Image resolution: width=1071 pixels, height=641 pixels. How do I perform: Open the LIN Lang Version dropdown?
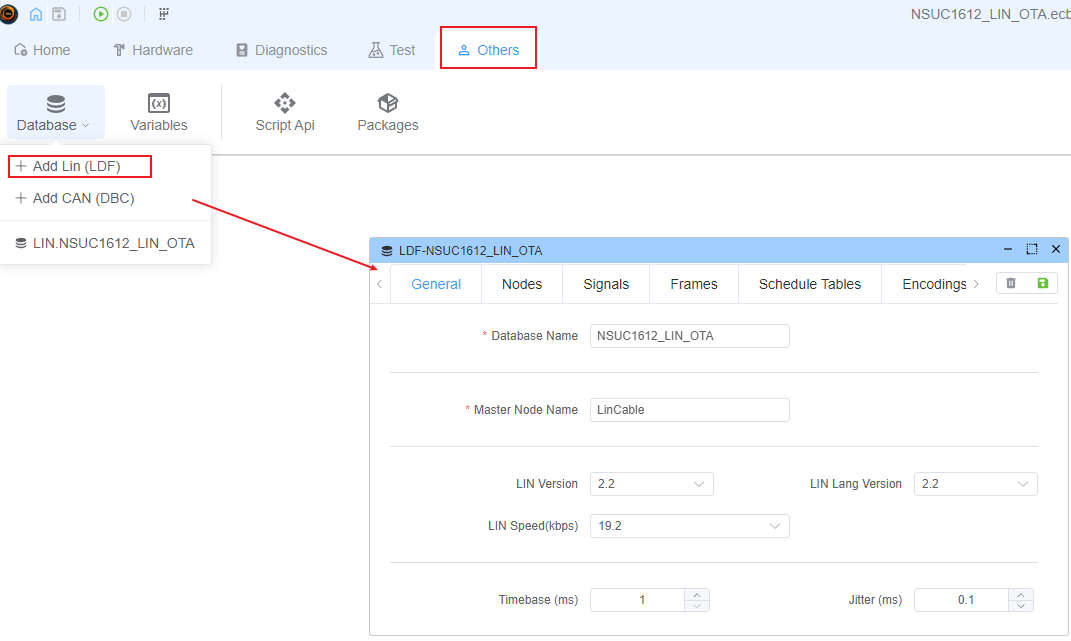[975, 484]
